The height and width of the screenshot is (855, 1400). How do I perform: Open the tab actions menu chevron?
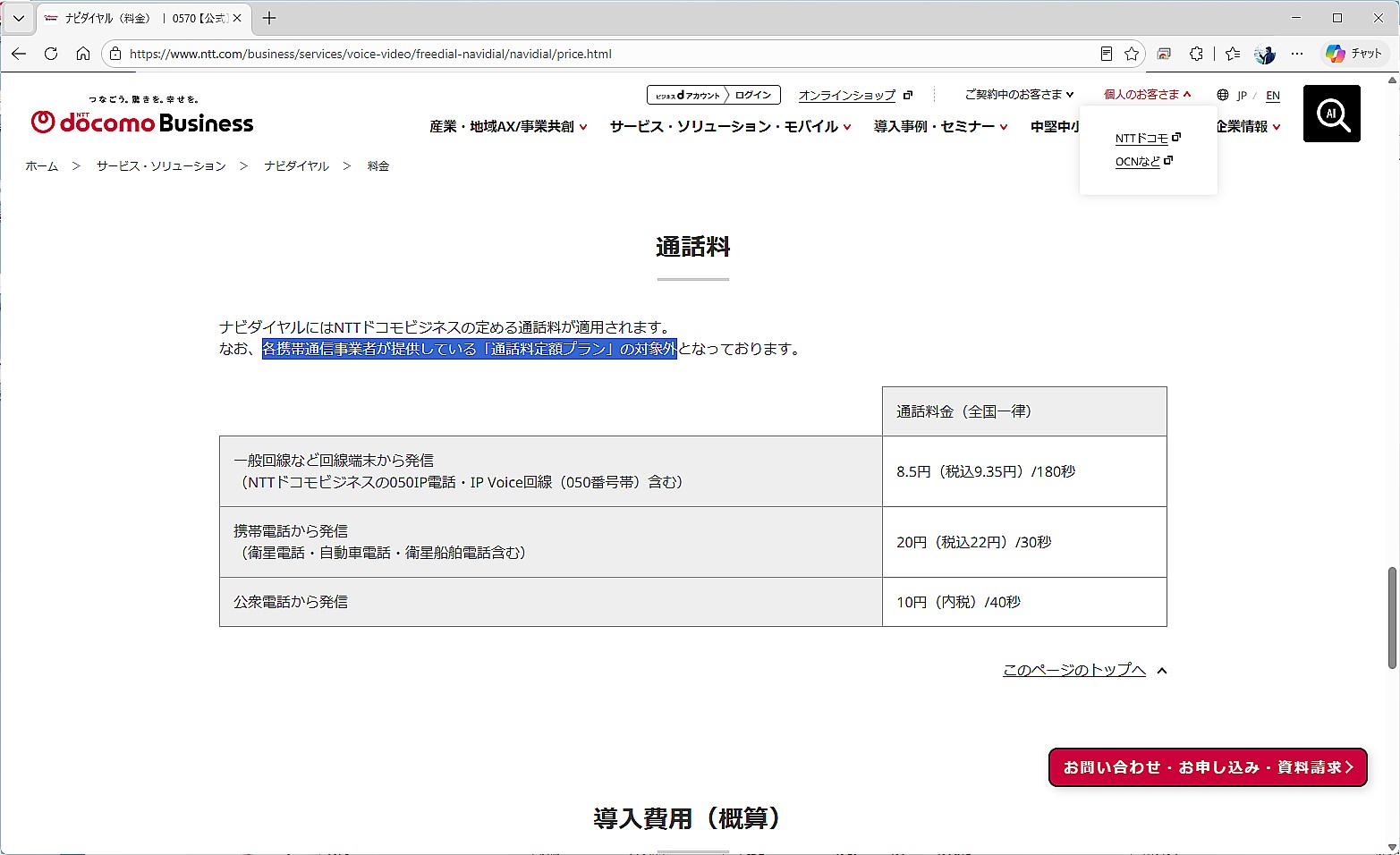pos(18,18)
